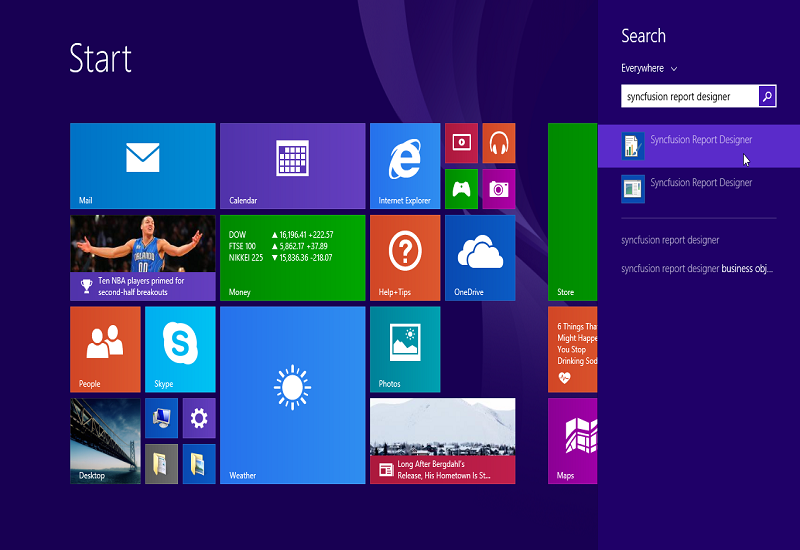
Task: Open the Desktop bridge tile
Action: pyautogui.click(x=105, y=441)
